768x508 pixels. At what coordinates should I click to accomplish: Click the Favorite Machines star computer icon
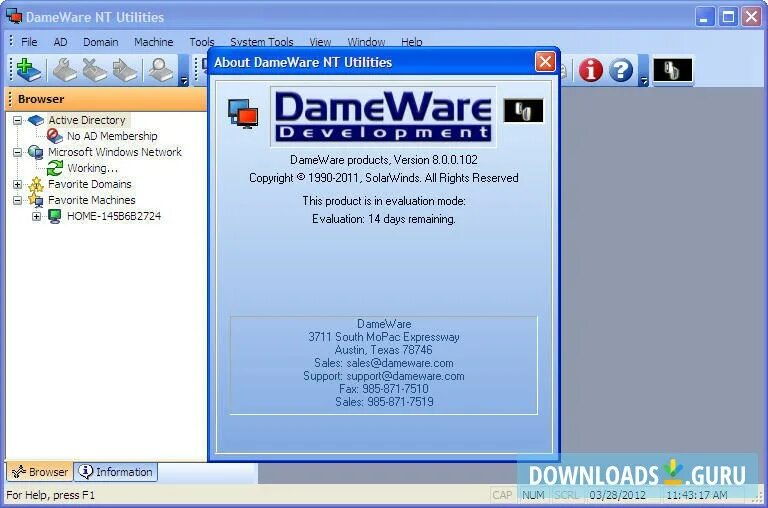click(x=36, y=200)
